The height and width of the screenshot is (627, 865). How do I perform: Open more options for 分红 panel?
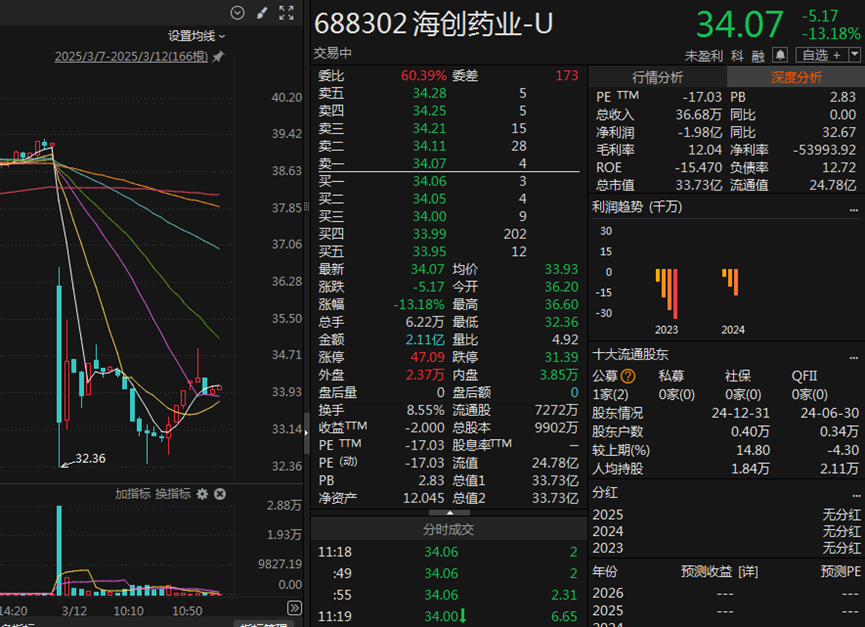(x=856, y=494)
